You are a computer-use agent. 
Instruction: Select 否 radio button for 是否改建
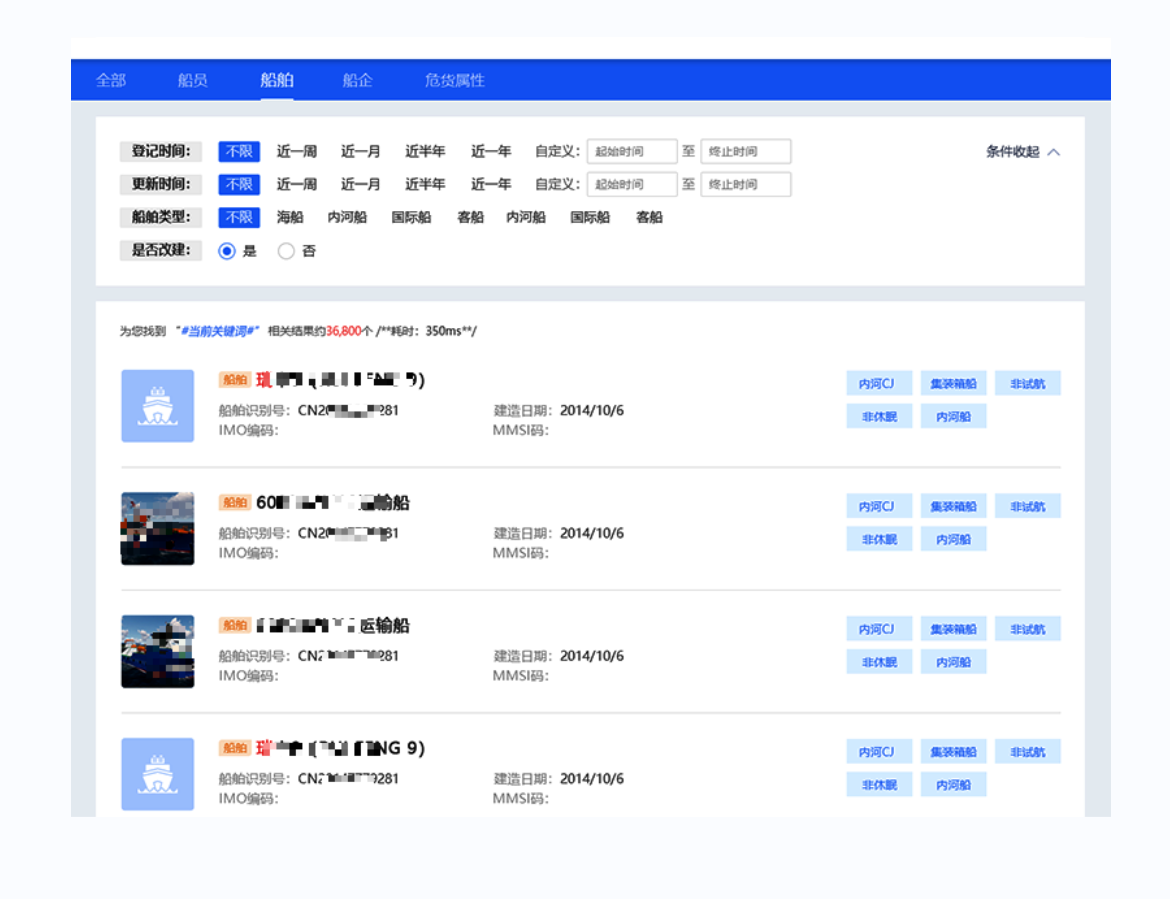[x=286, y=252]
